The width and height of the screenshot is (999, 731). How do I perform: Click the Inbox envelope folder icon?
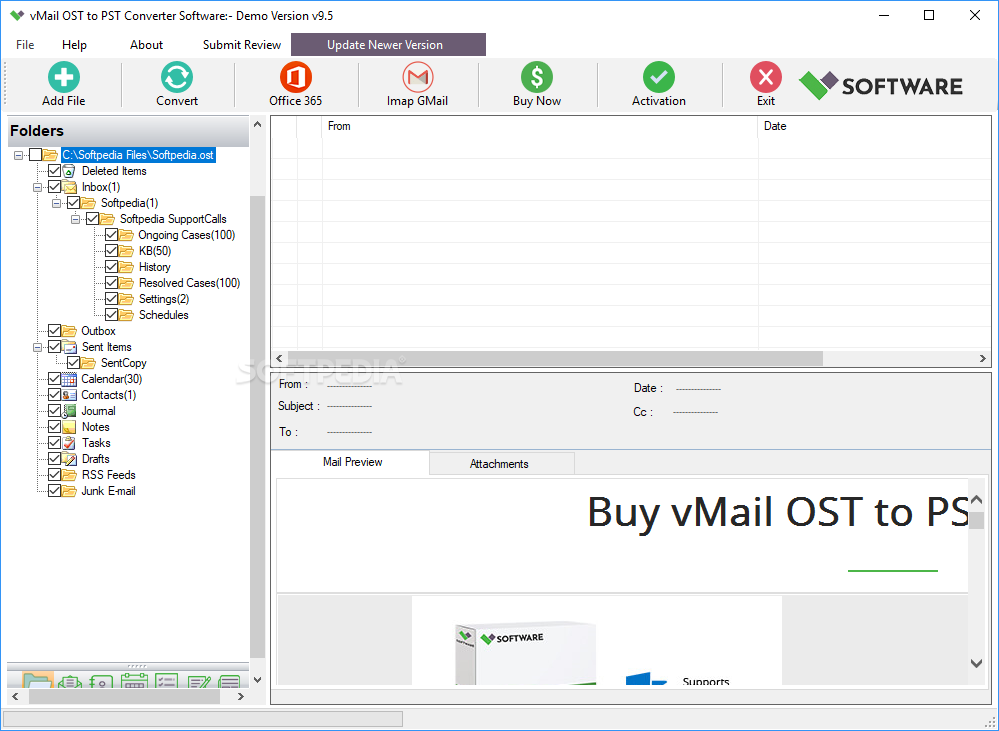69,187
